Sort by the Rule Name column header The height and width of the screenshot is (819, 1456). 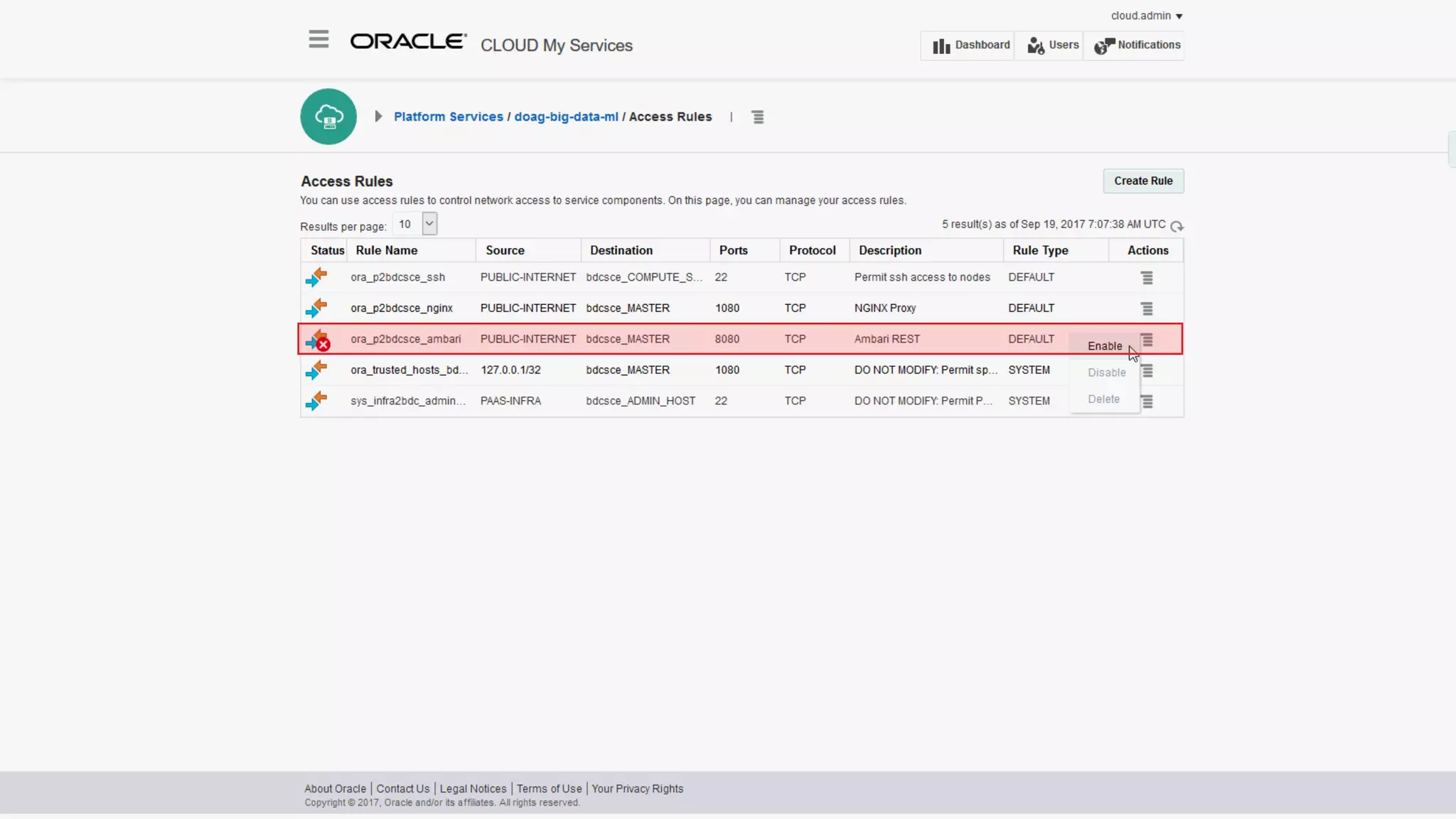pos(386,250)
